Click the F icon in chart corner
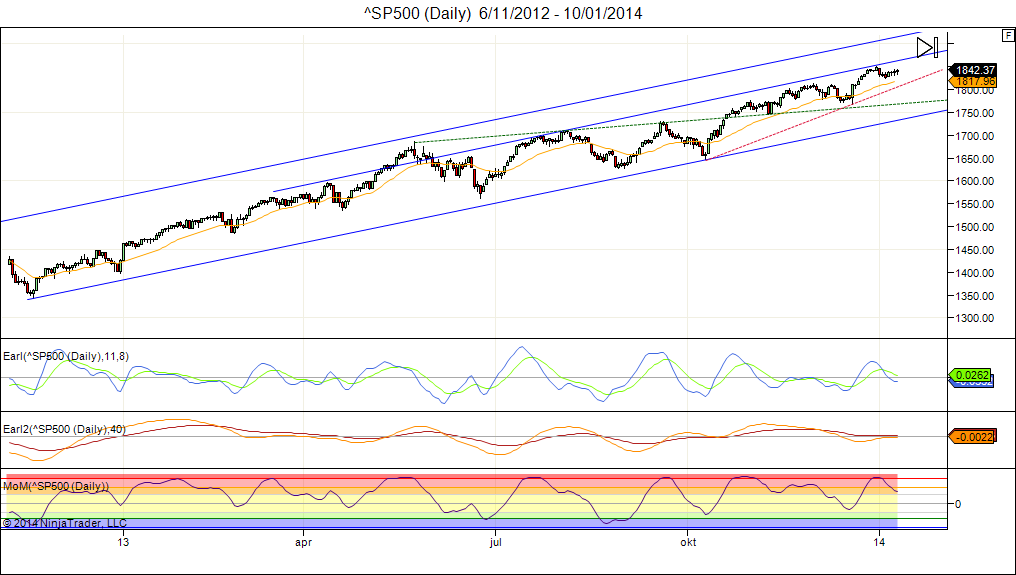 click(1006, 35)
